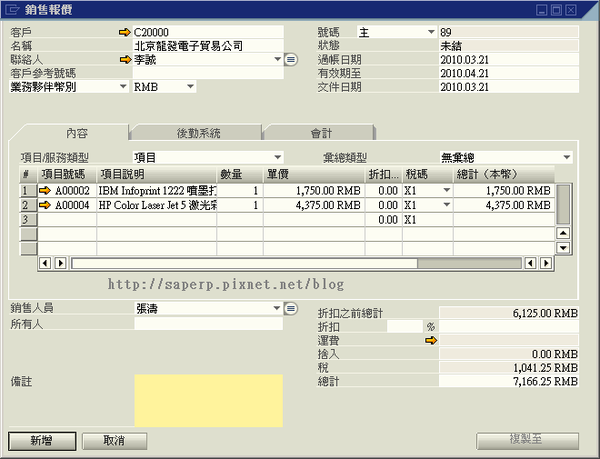This screenshot has height=459, width=600.
Task: Click 項目說明 column header
Action: click(x=157, y=174)
